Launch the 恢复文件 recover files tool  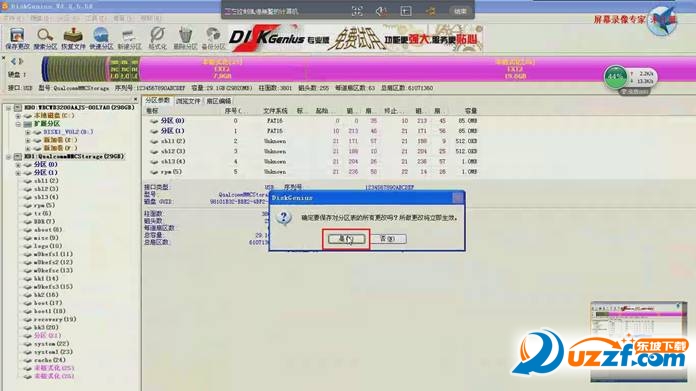pos(73,38)
